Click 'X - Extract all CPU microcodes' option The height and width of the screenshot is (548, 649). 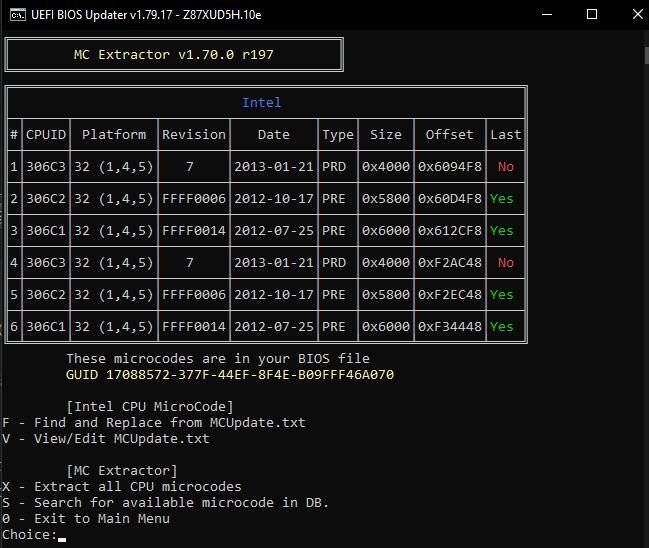122,487
